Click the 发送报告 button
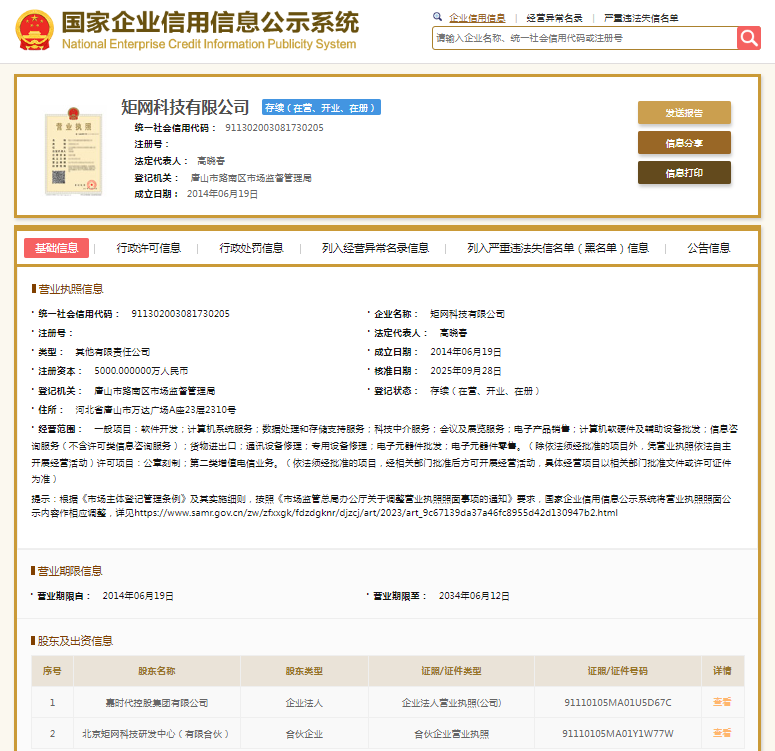This screenshot has height=751, width=775. tap(684, 113)
